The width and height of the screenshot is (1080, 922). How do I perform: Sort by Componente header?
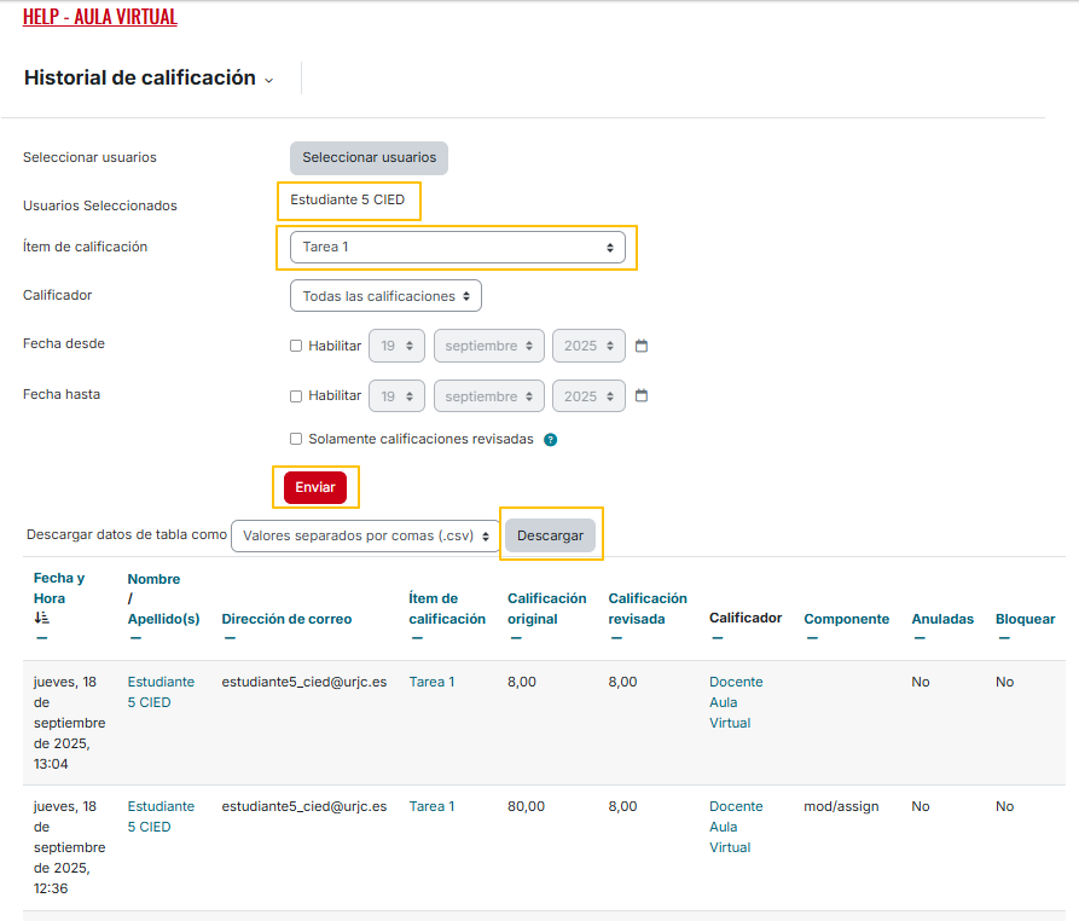click(x=847, y=619)
